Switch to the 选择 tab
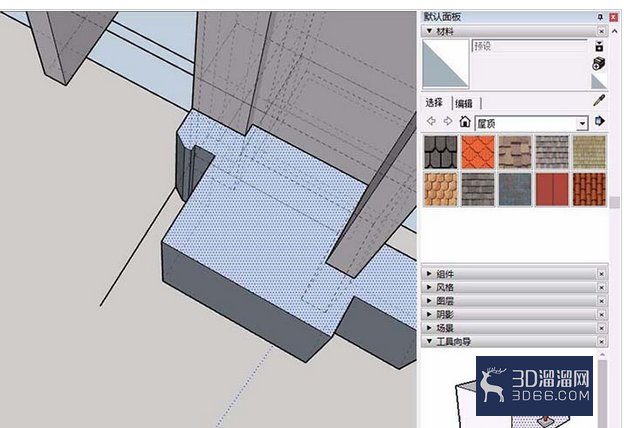 click(434, 103)
